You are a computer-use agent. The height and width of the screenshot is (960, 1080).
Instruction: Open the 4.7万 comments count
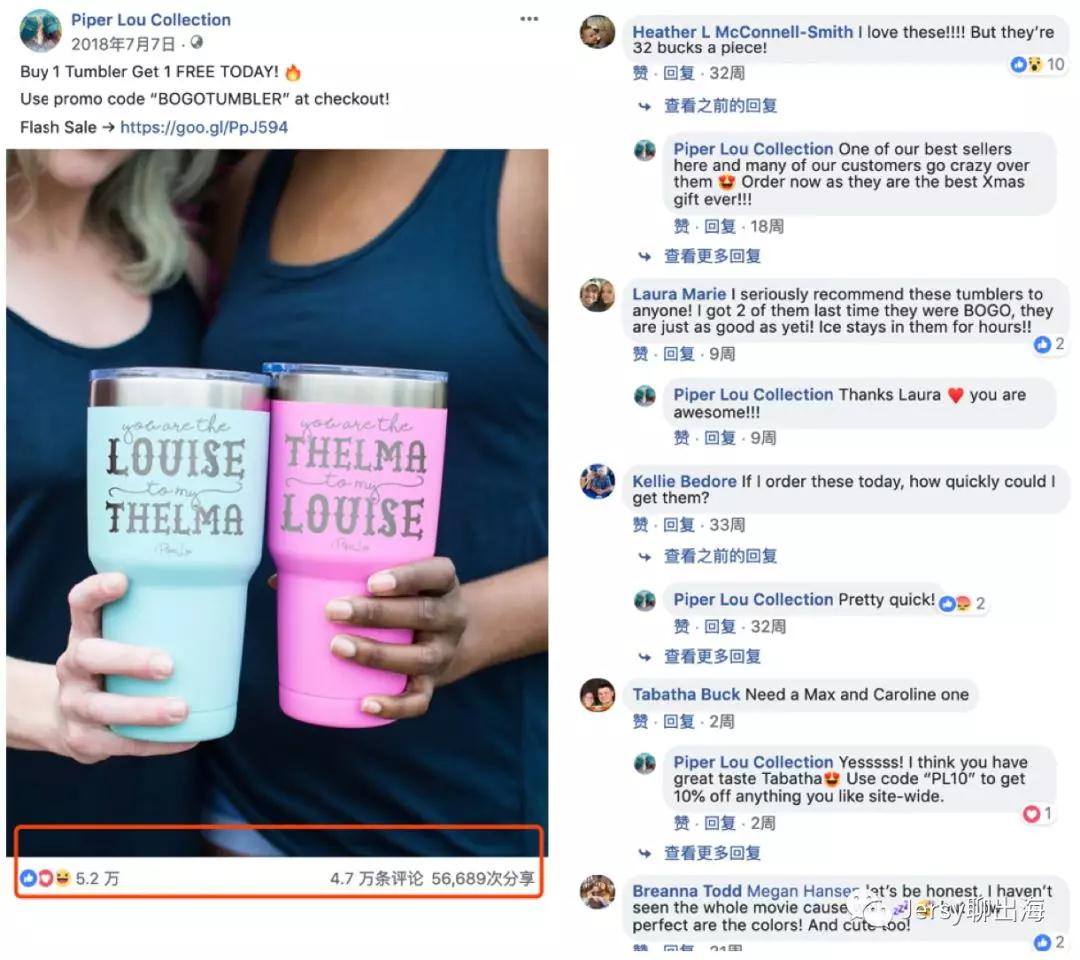coord(376,879)
